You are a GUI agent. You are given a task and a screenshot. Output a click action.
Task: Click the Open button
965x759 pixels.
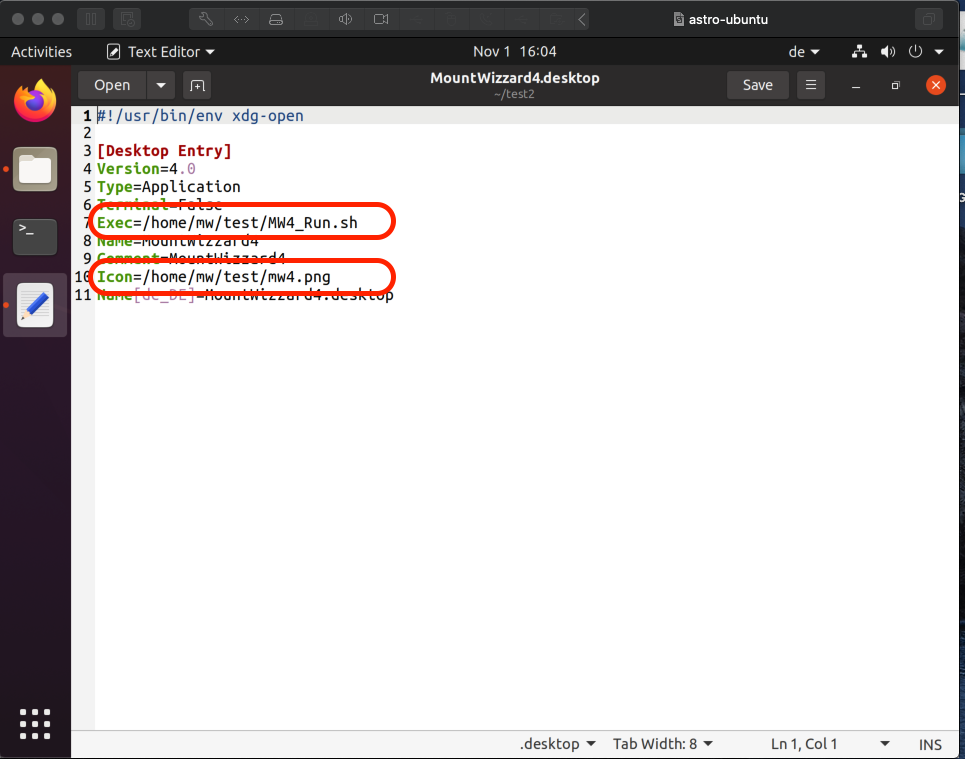click(112, 85)
